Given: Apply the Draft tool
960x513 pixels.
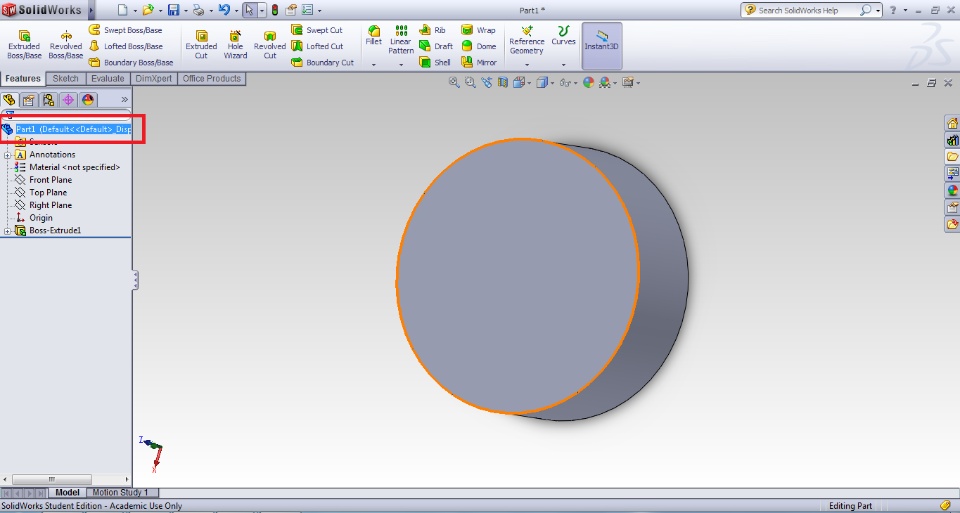Looking at the screenshot, I should point(436,46).
